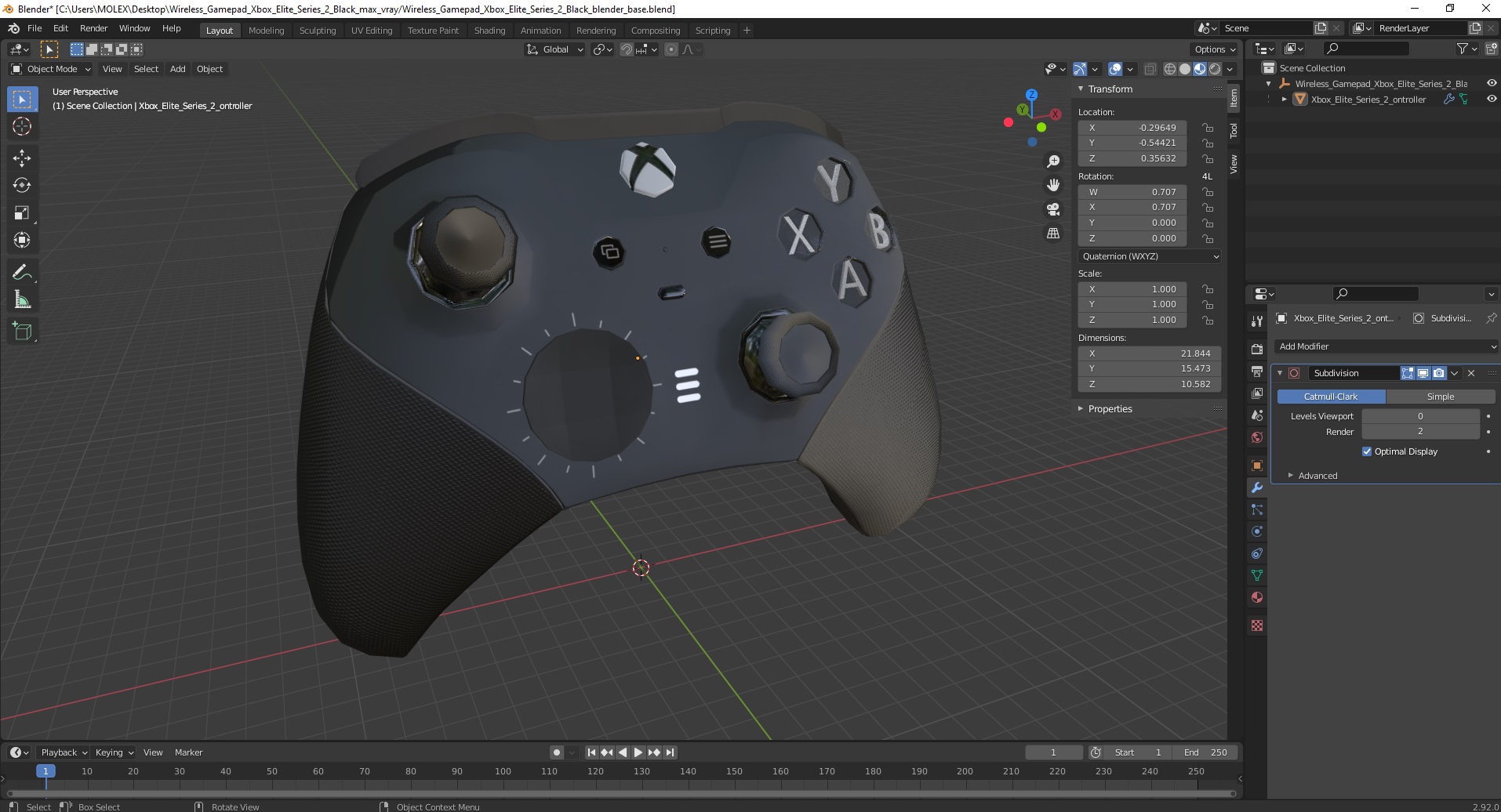Jump to timeline end frame
The image size is (1501, 812).
point(670,752)
